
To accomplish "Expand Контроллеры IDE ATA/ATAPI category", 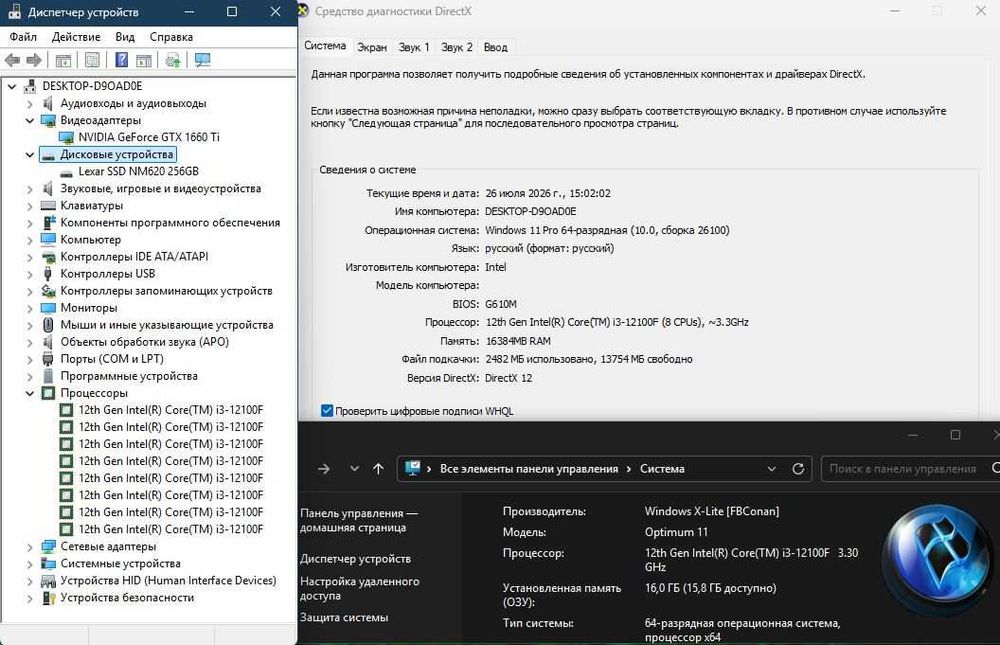I will click(29, 256).
